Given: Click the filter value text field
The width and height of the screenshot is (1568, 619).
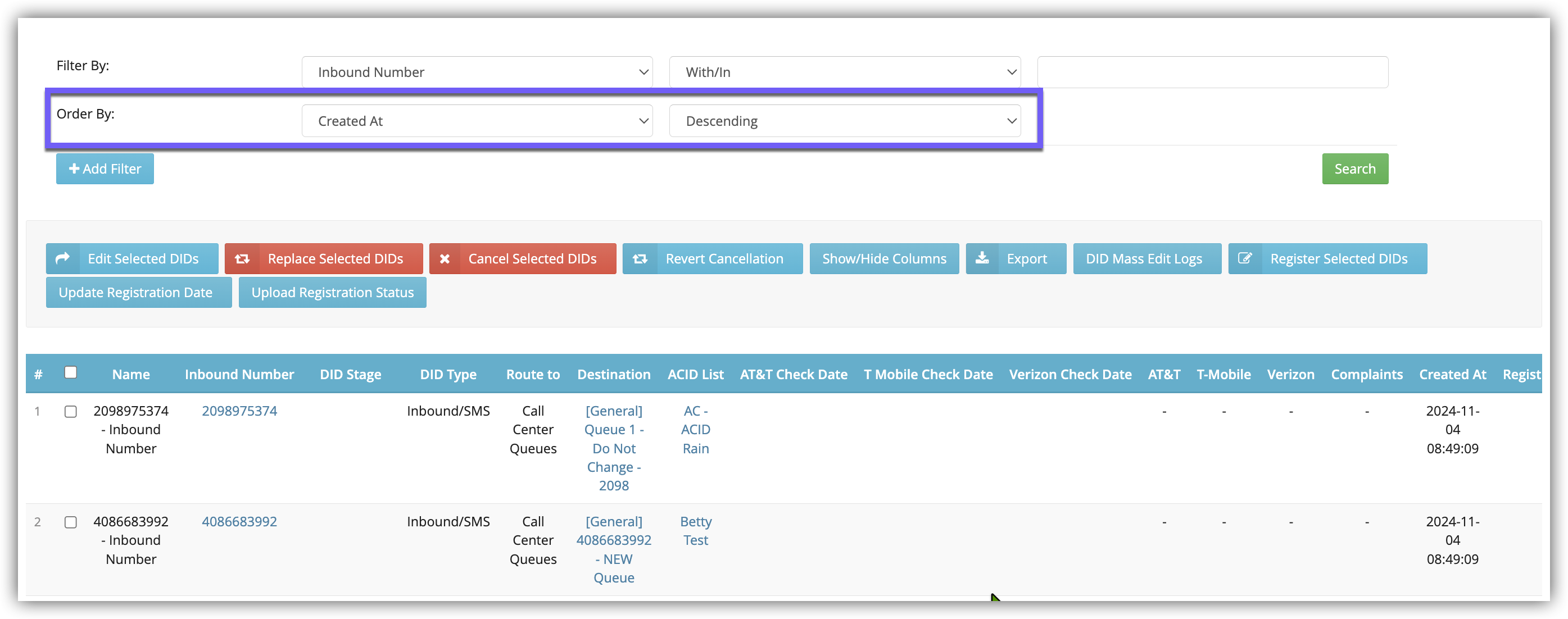Looking at the screenshot, I should click(x=1212, y=72).
